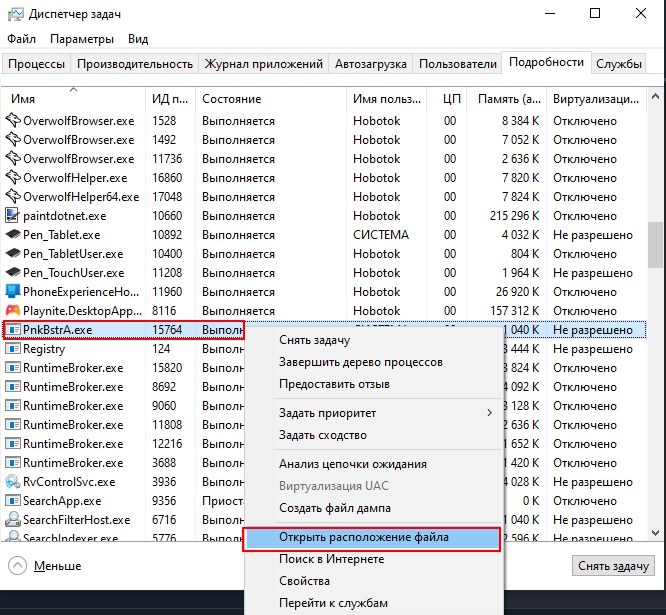Sort by the Имя column header
This screenshot has height=615, width=666.
point(73,99)
